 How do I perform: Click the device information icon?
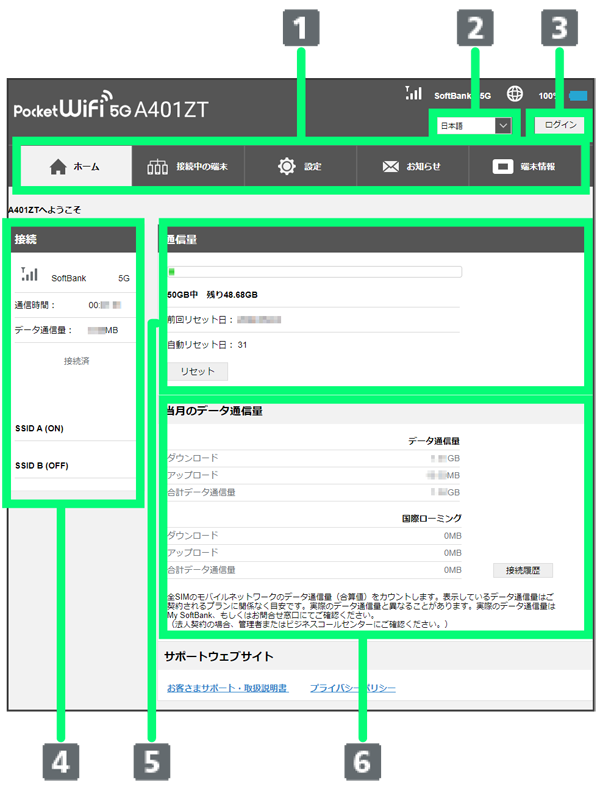[504, 167]
